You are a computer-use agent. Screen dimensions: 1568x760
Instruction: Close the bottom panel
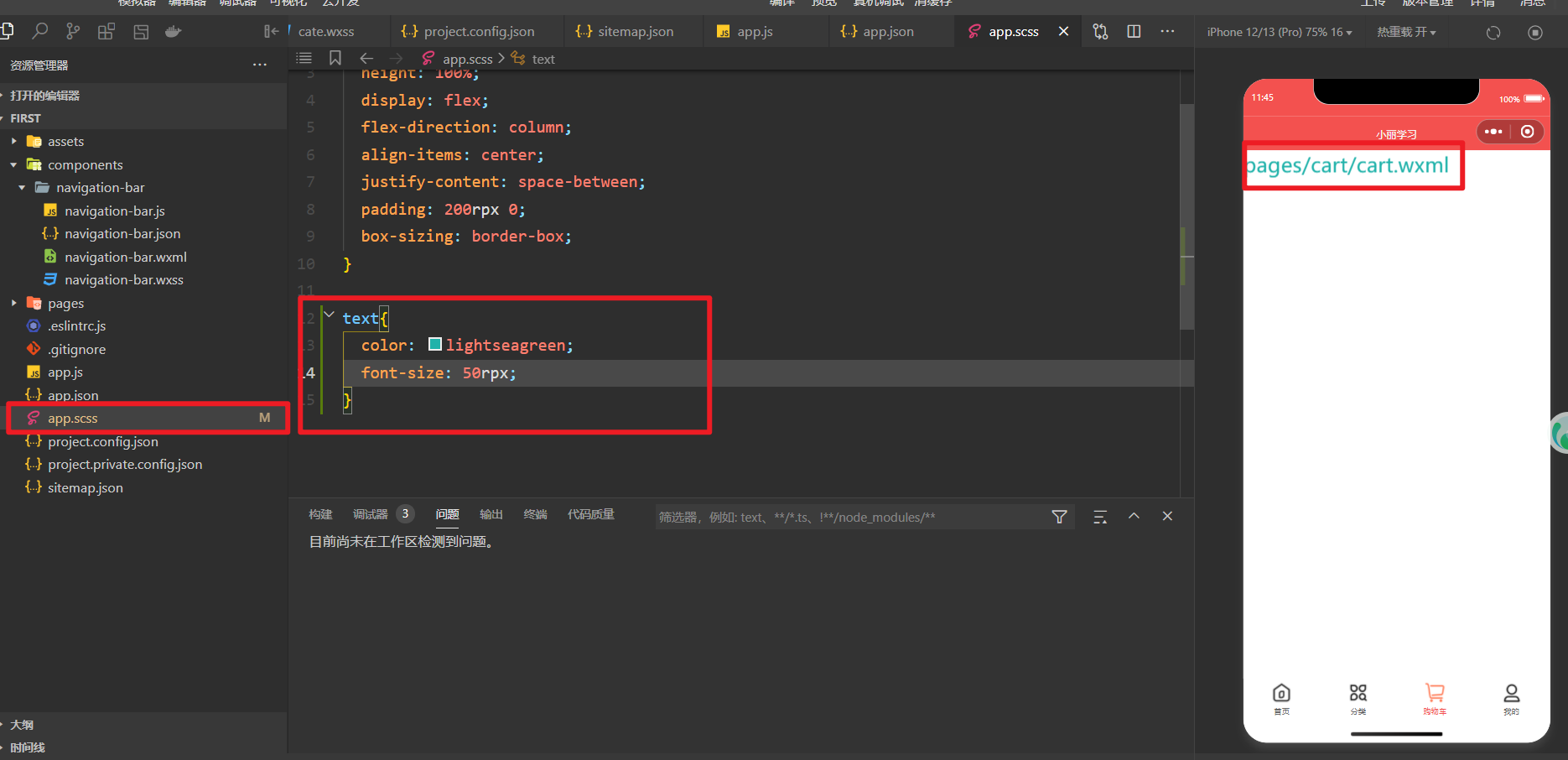(x=1167, y=516)
